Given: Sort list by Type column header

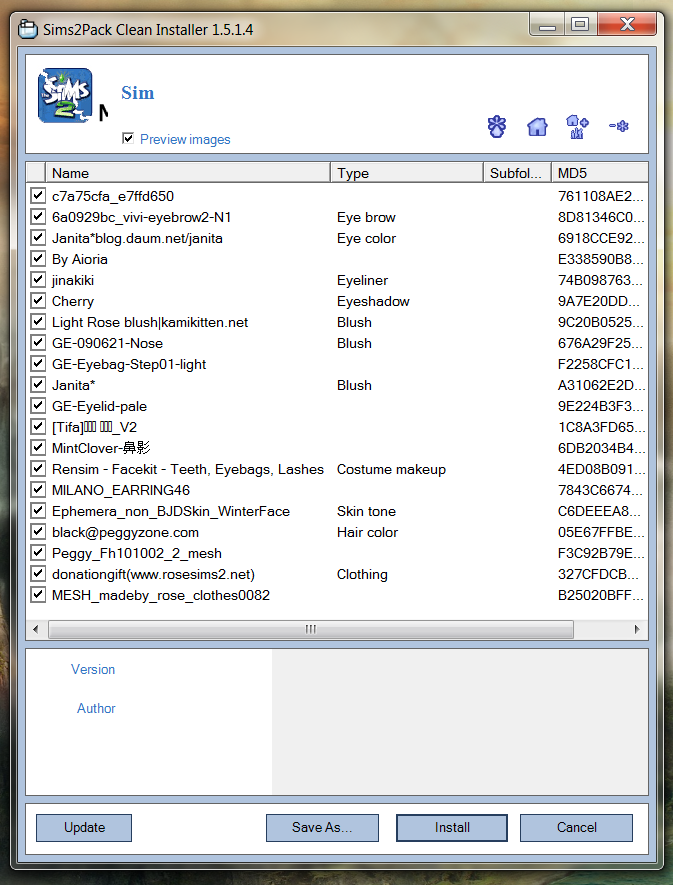Looking at the screenshot, I should click(407, 173).
